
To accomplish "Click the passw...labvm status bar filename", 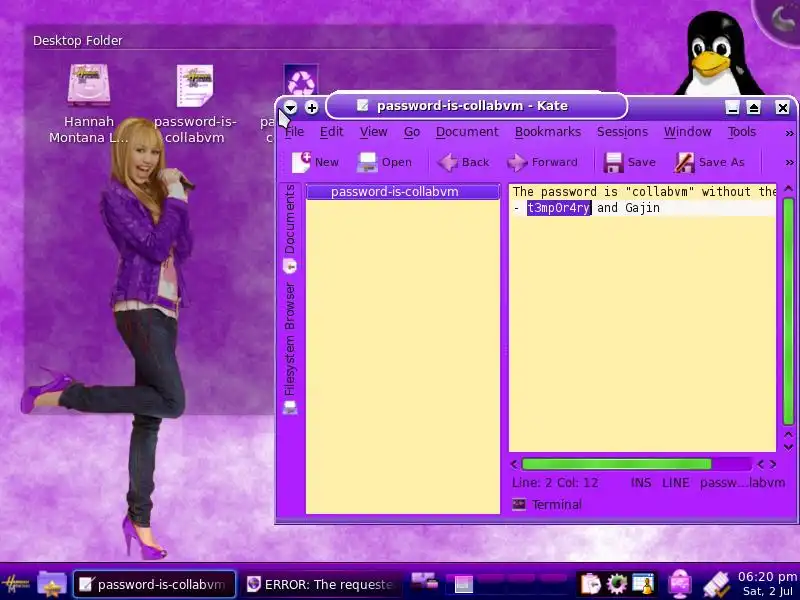I will [x=742, y=483].
